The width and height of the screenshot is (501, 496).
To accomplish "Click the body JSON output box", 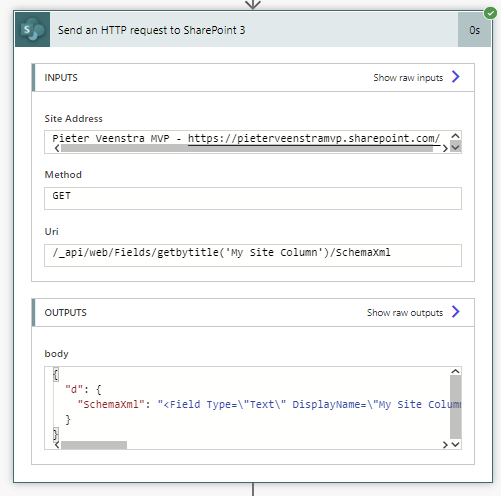I will click(253, 408).
